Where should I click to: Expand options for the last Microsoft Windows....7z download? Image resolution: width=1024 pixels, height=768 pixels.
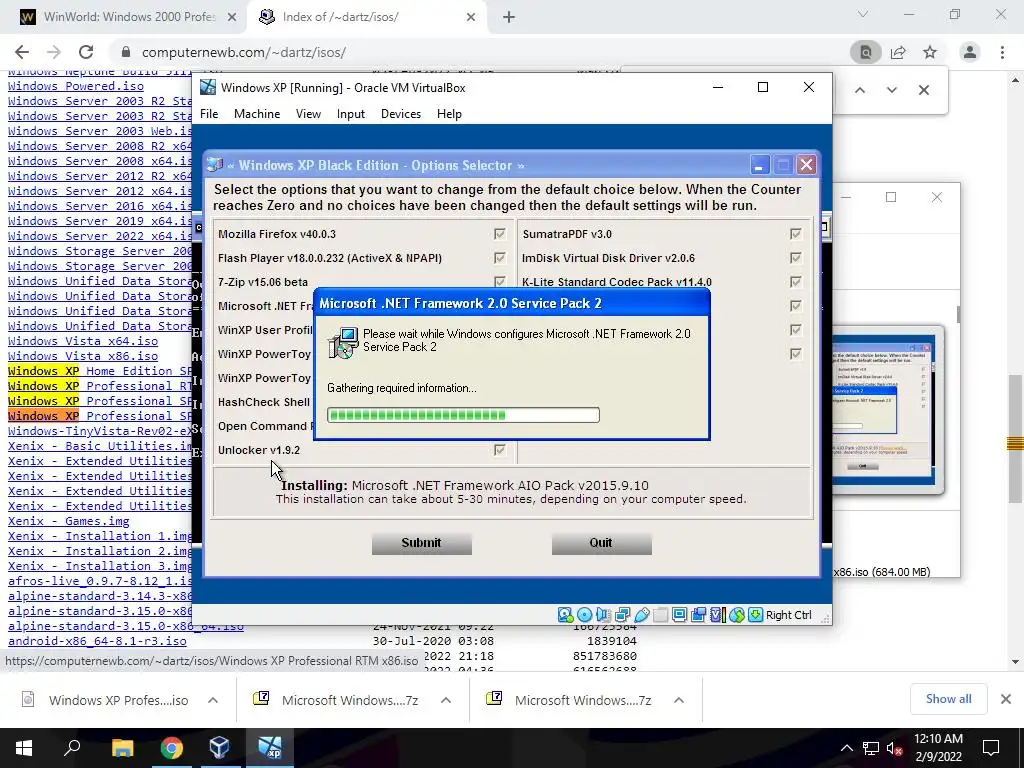679,700
